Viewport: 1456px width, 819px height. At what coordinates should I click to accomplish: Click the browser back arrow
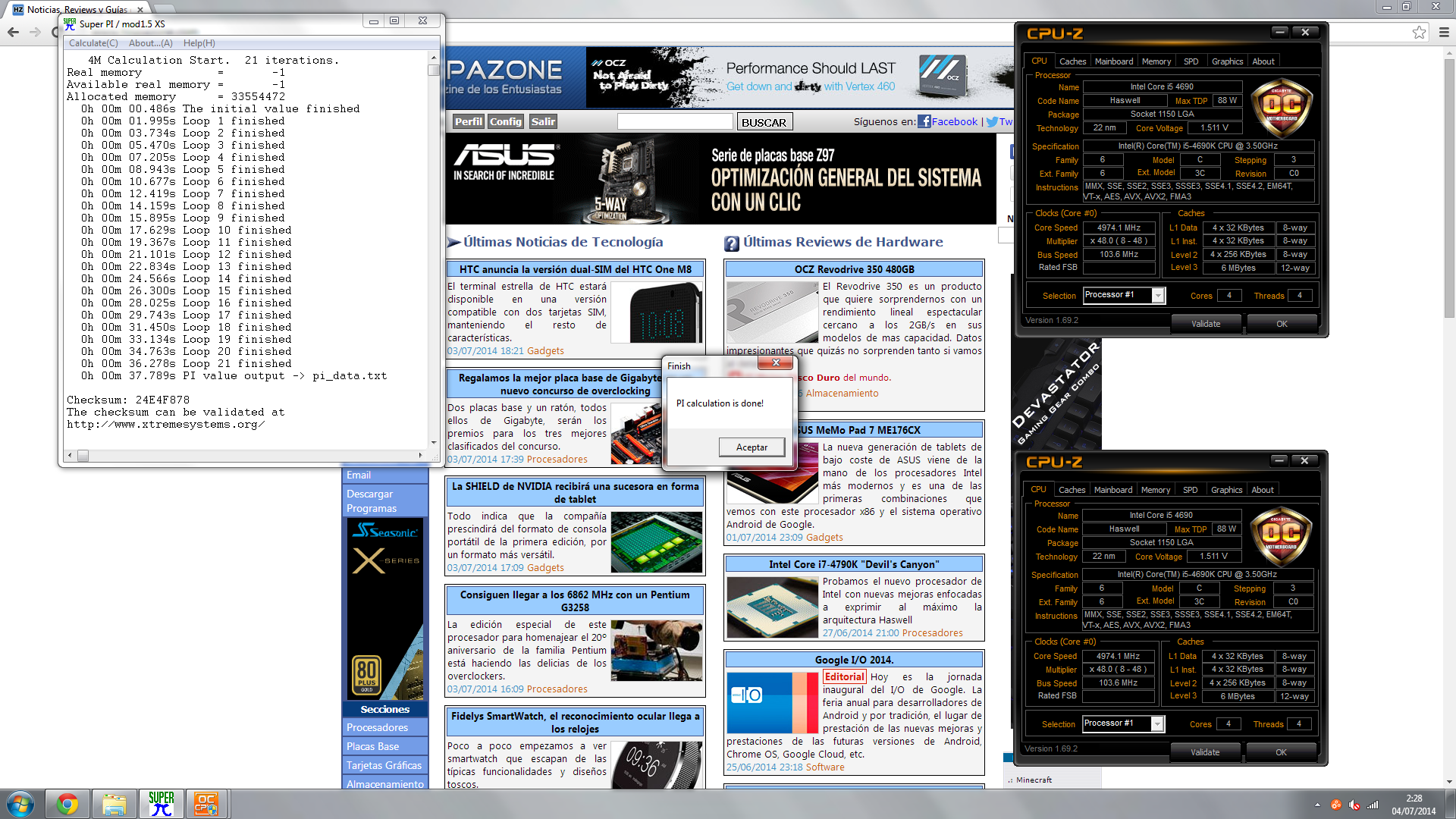pos(13,32)
